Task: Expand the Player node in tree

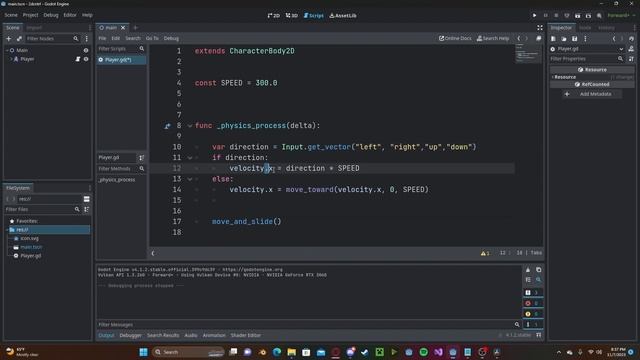Action: pyautogui.click(x=11, y=59)
